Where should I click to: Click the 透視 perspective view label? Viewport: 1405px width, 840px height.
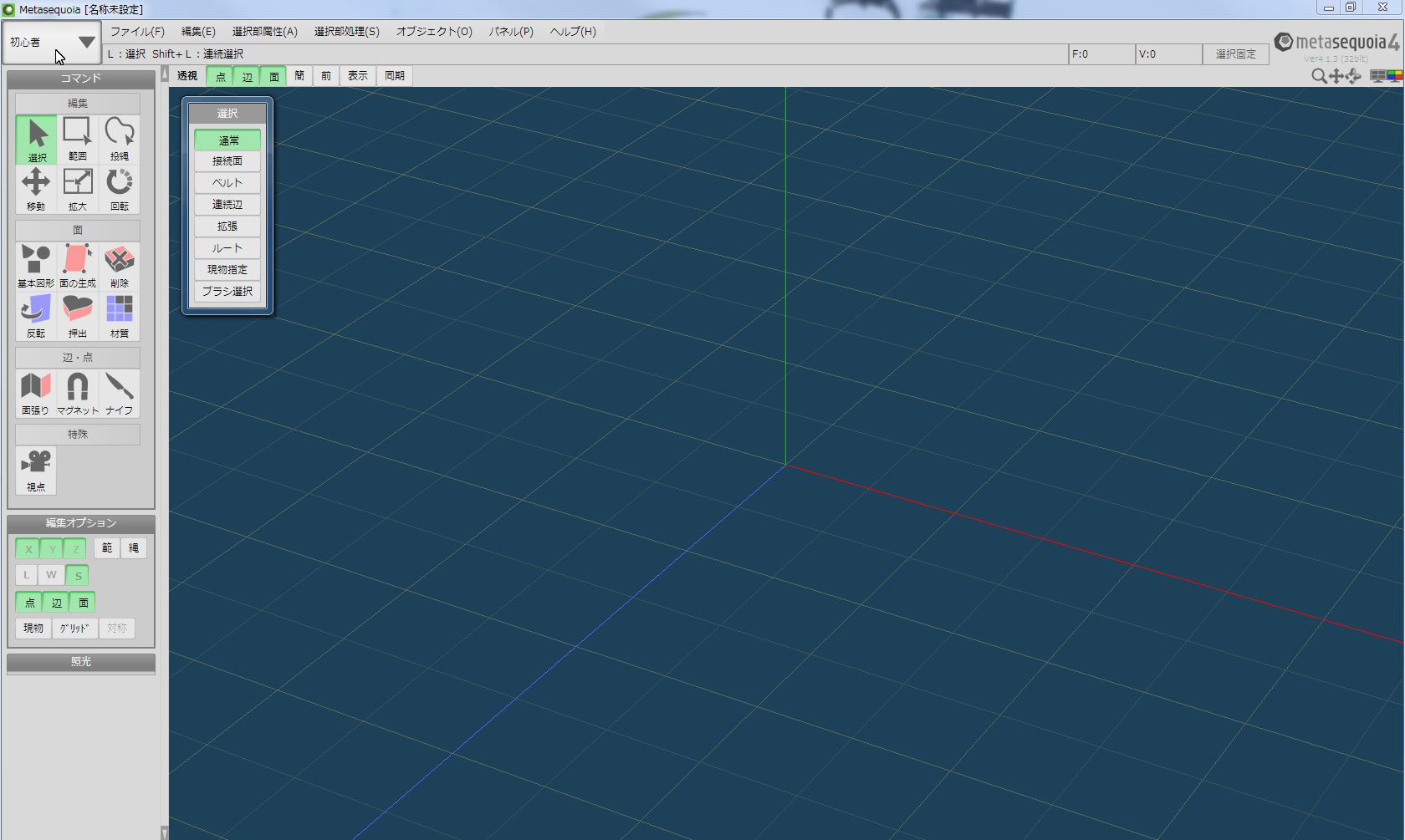[187, 76]
